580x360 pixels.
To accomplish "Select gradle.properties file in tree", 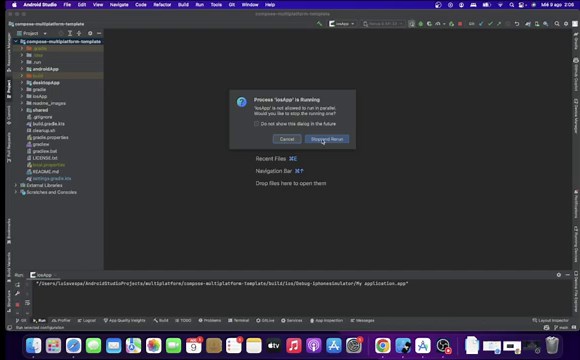I will pos(47,137).
